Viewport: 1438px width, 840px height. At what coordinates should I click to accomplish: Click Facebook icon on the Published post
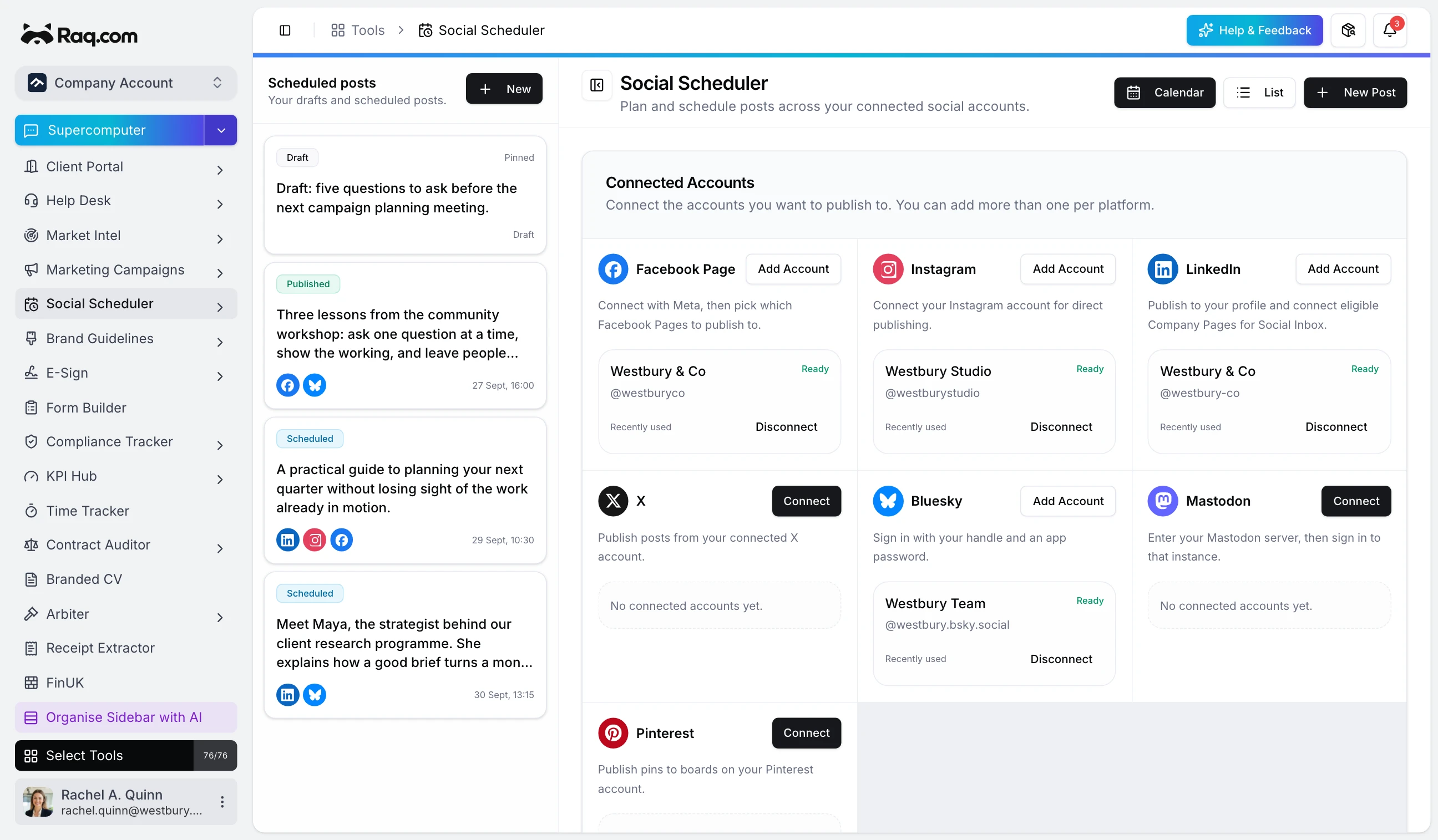coord(287,385)
